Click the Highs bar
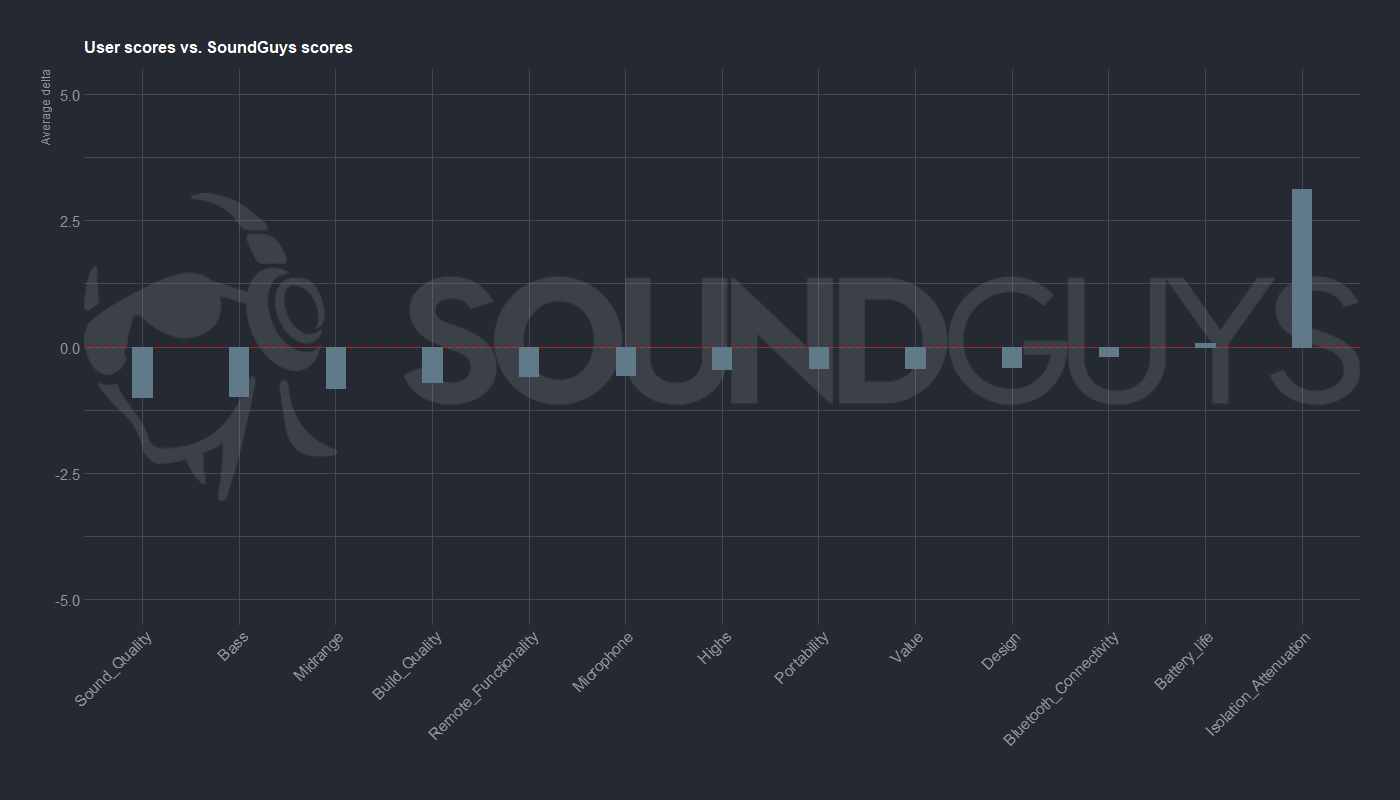This screenshot has width=1400, height=800. [x=722, y=358]
